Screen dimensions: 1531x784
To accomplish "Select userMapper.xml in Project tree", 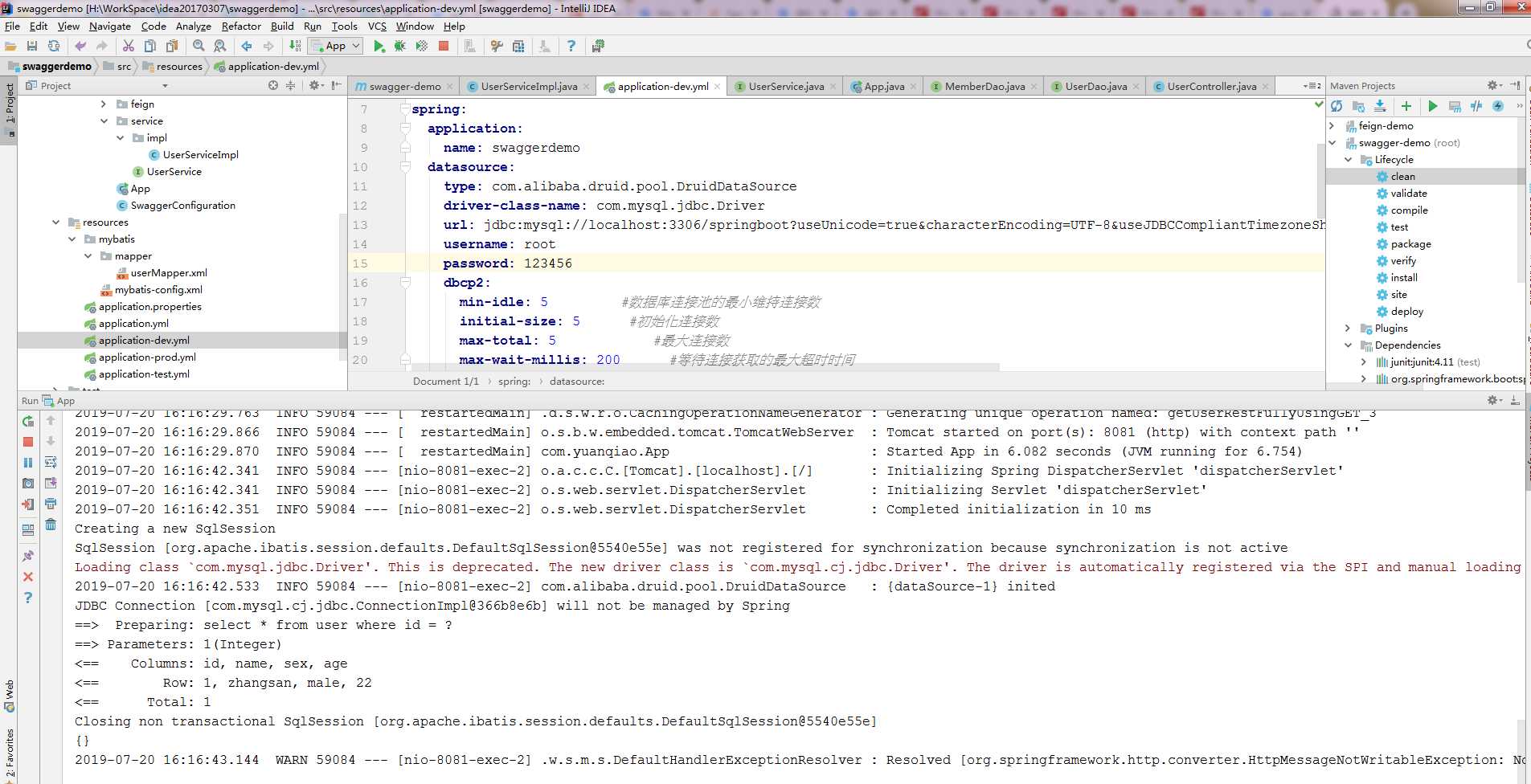I will pos(169,273).
